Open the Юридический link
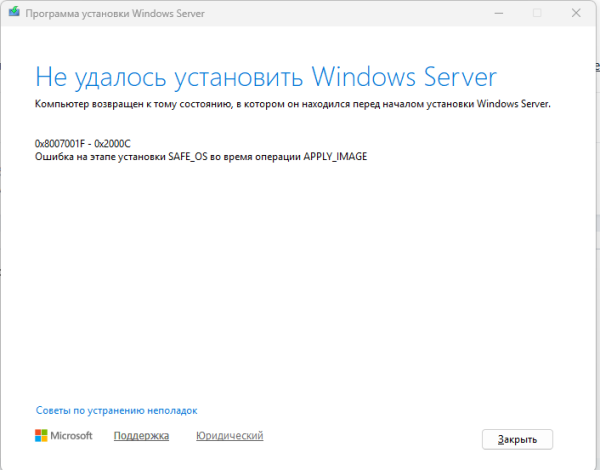Image resolution: width=600 pixels, height=470 pixels. pos(230,436)
